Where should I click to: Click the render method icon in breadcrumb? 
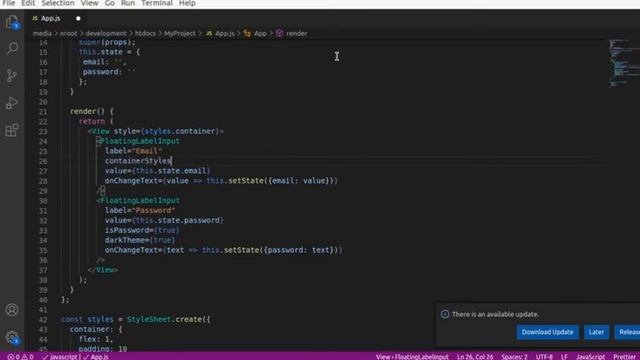(x=280, y=33)
